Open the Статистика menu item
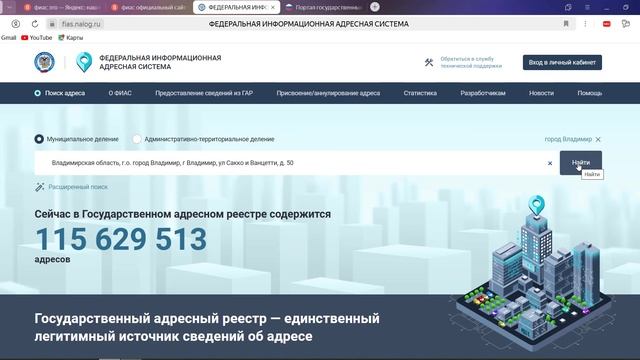The height and width of the screenshot is (360, 640). click(420, 93)
